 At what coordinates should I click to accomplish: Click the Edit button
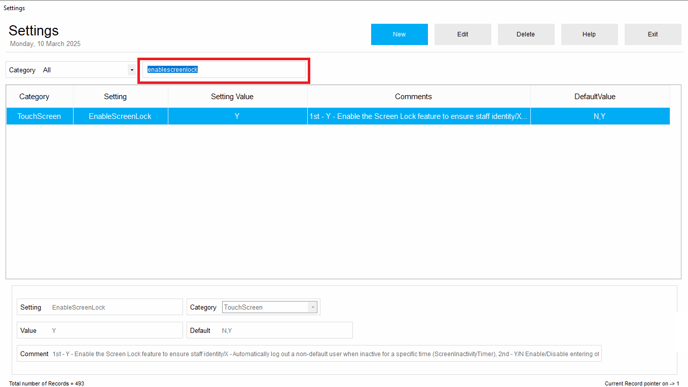click(x=462, y=34)
